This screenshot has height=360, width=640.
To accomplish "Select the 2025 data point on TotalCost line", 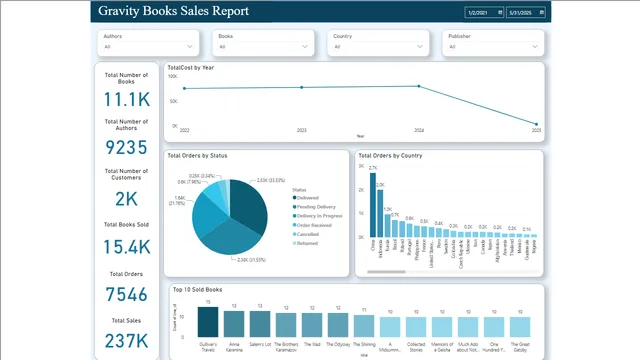I will pyautogui.click(x=536, y=124).
